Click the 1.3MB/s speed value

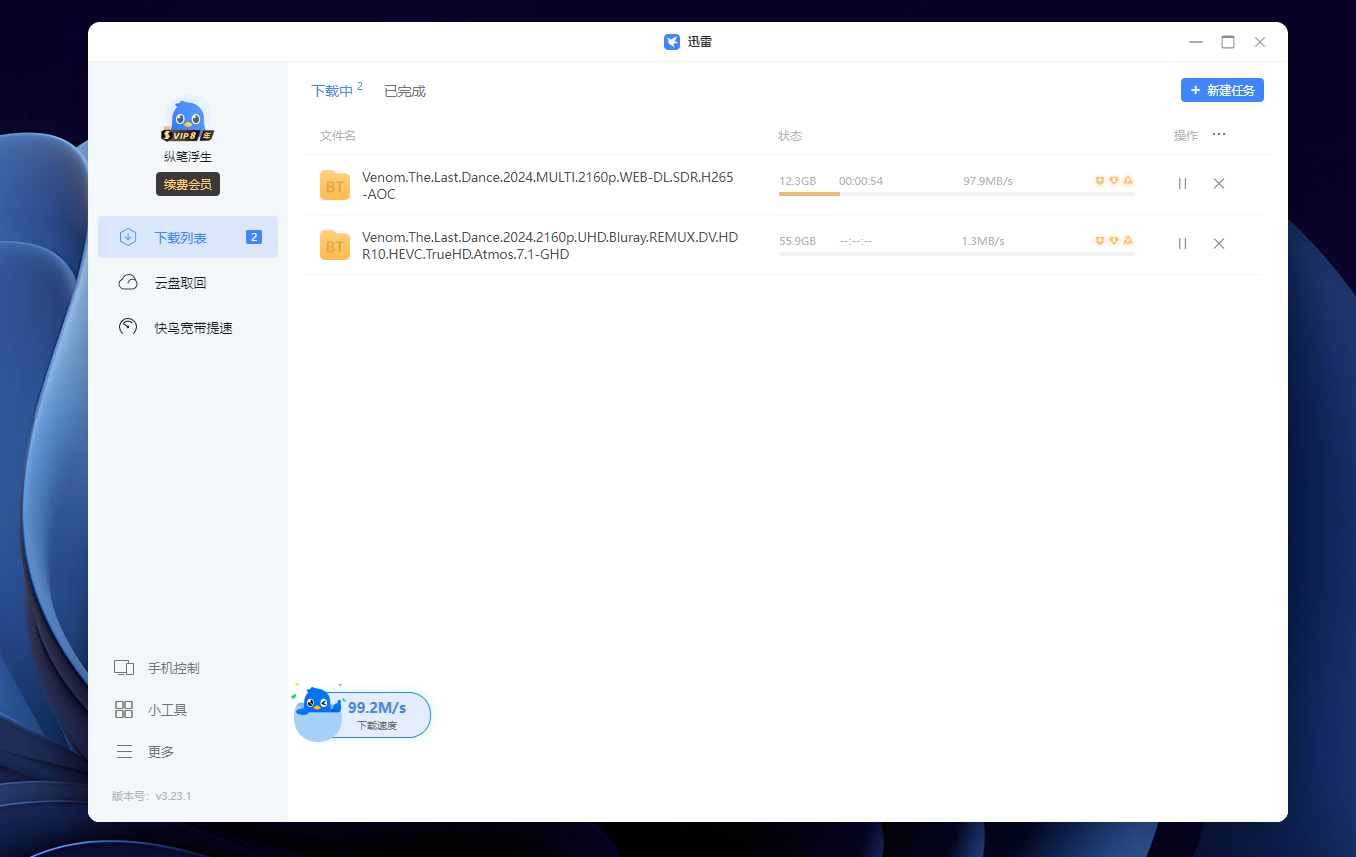click(983, 241)
